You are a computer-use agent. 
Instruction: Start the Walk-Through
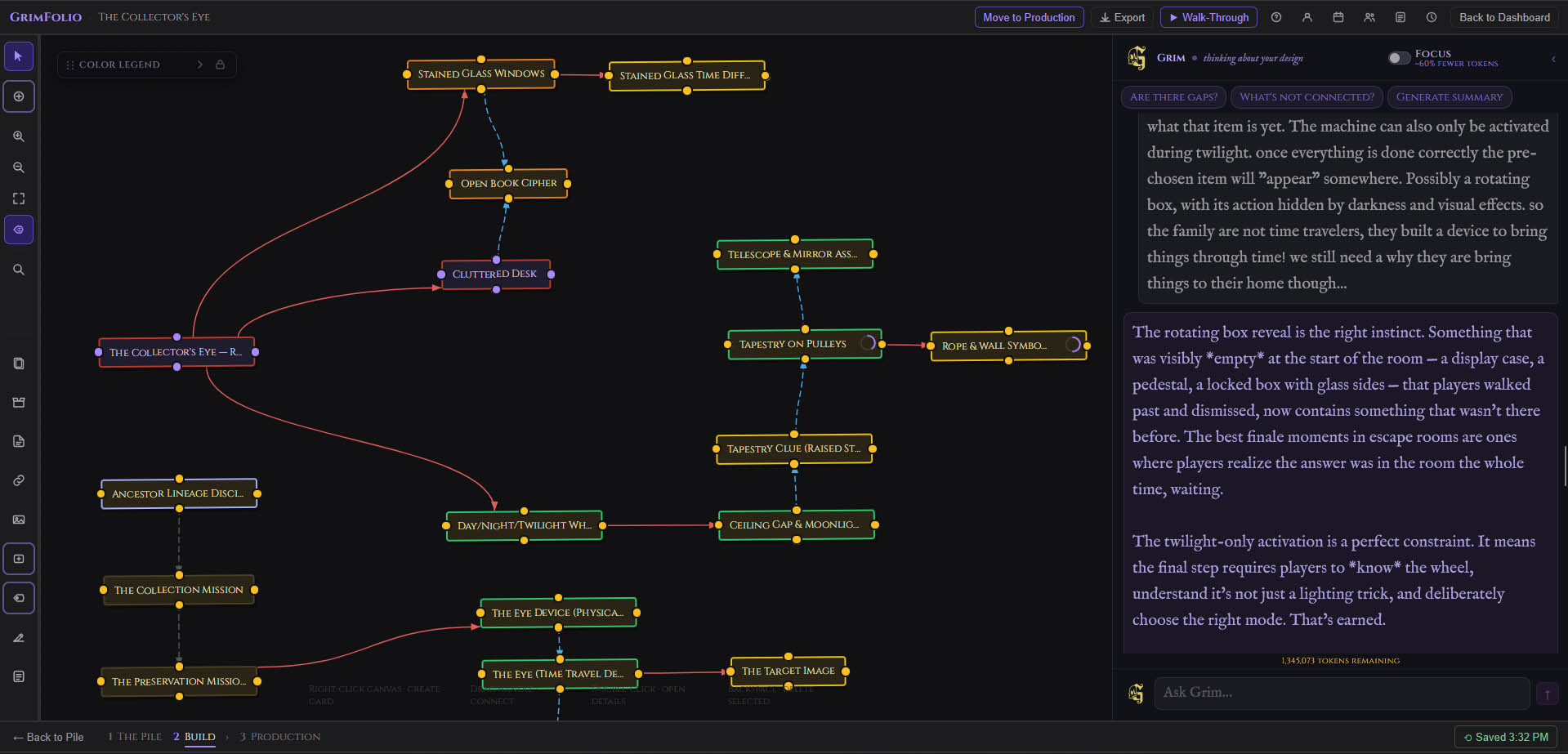(x=1208, y=17)
